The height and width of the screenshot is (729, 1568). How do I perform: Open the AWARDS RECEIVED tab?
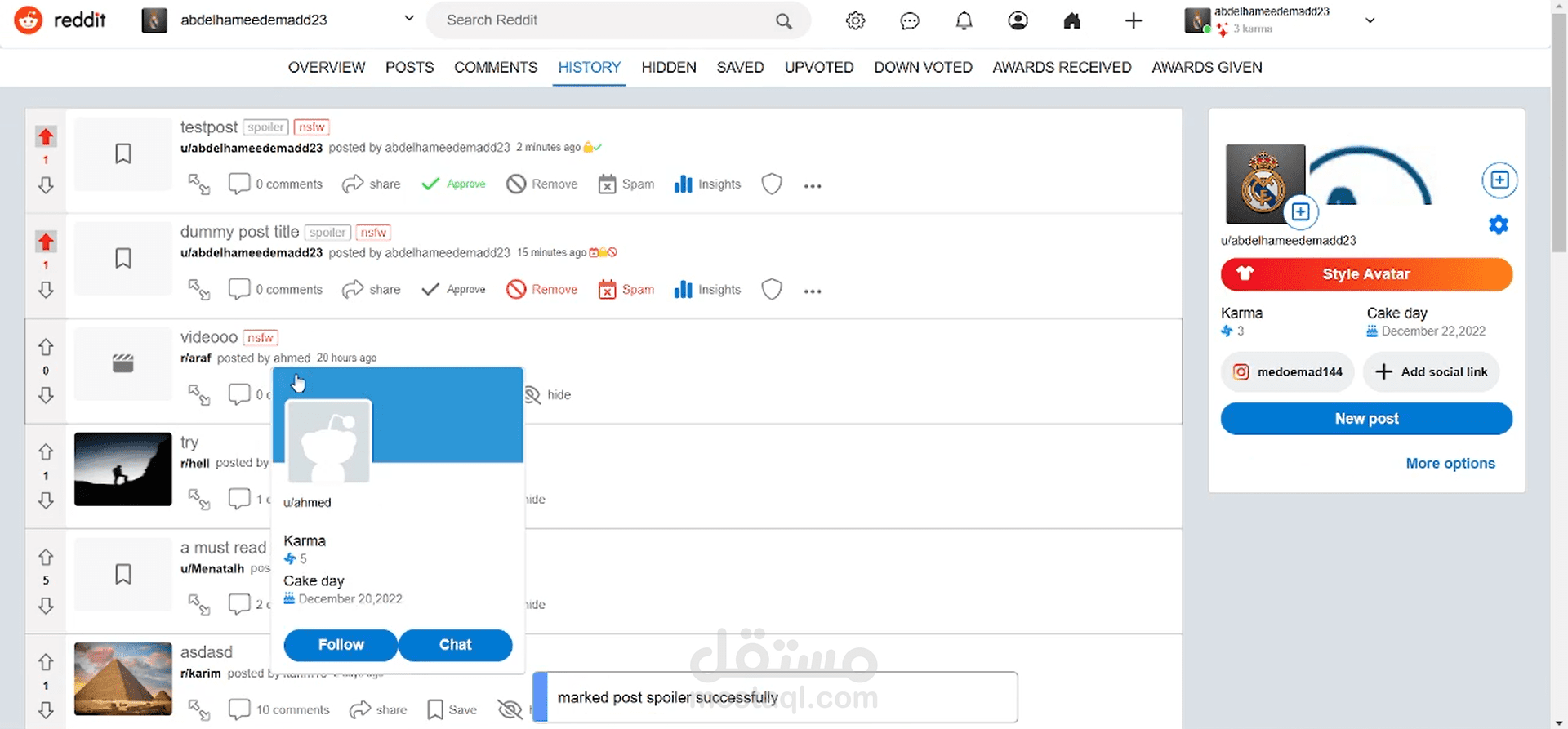[1062, 67]
